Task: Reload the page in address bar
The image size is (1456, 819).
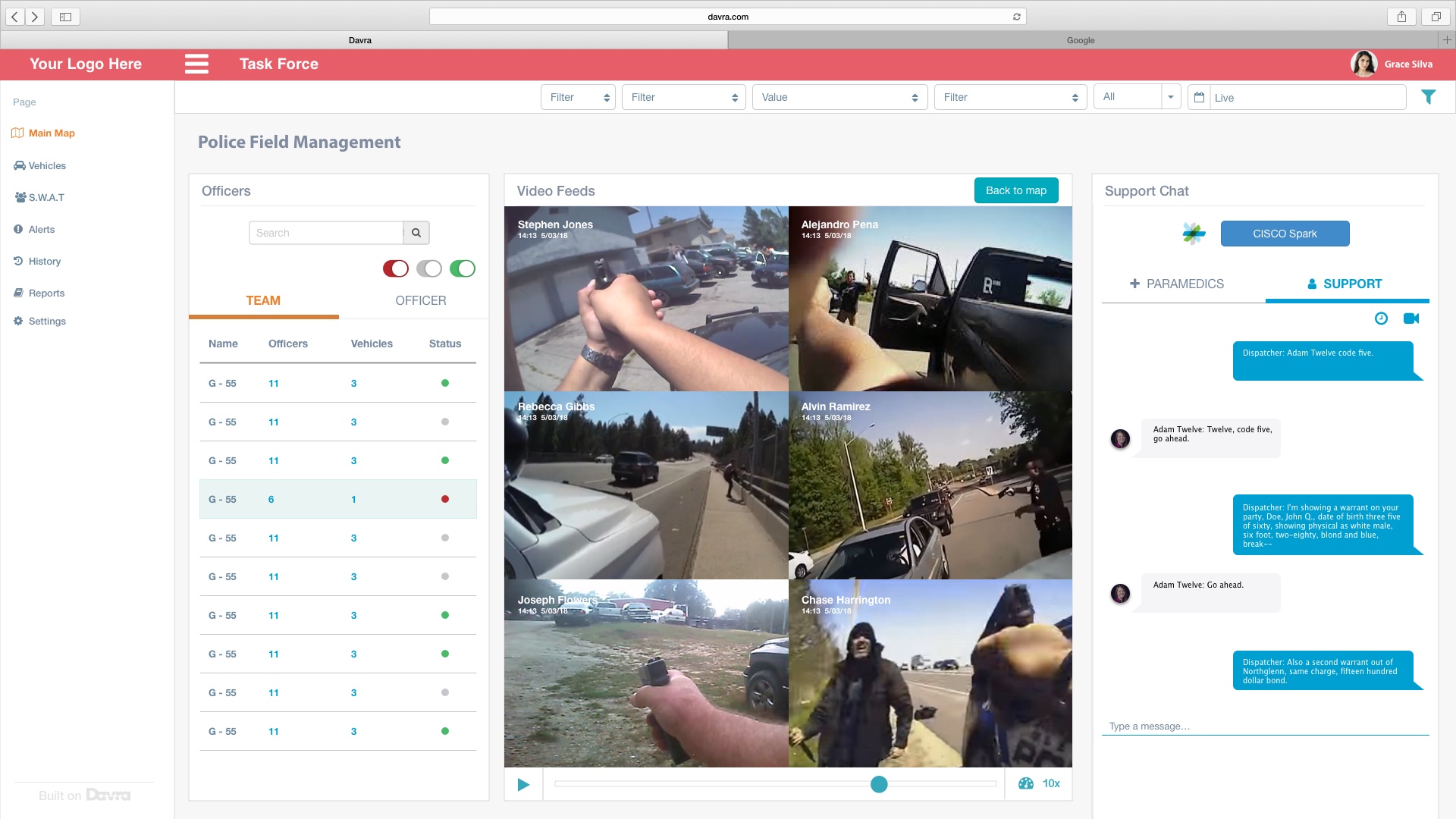Action: click(x=1017, y=17)
